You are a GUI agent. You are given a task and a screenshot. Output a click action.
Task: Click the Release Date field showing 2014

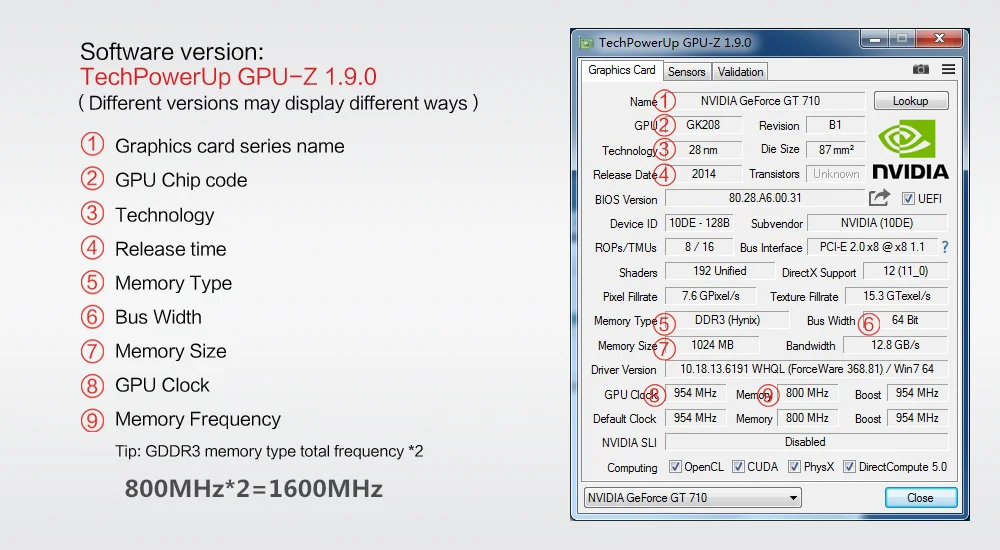pyautogui.click(x=703, y=174)
